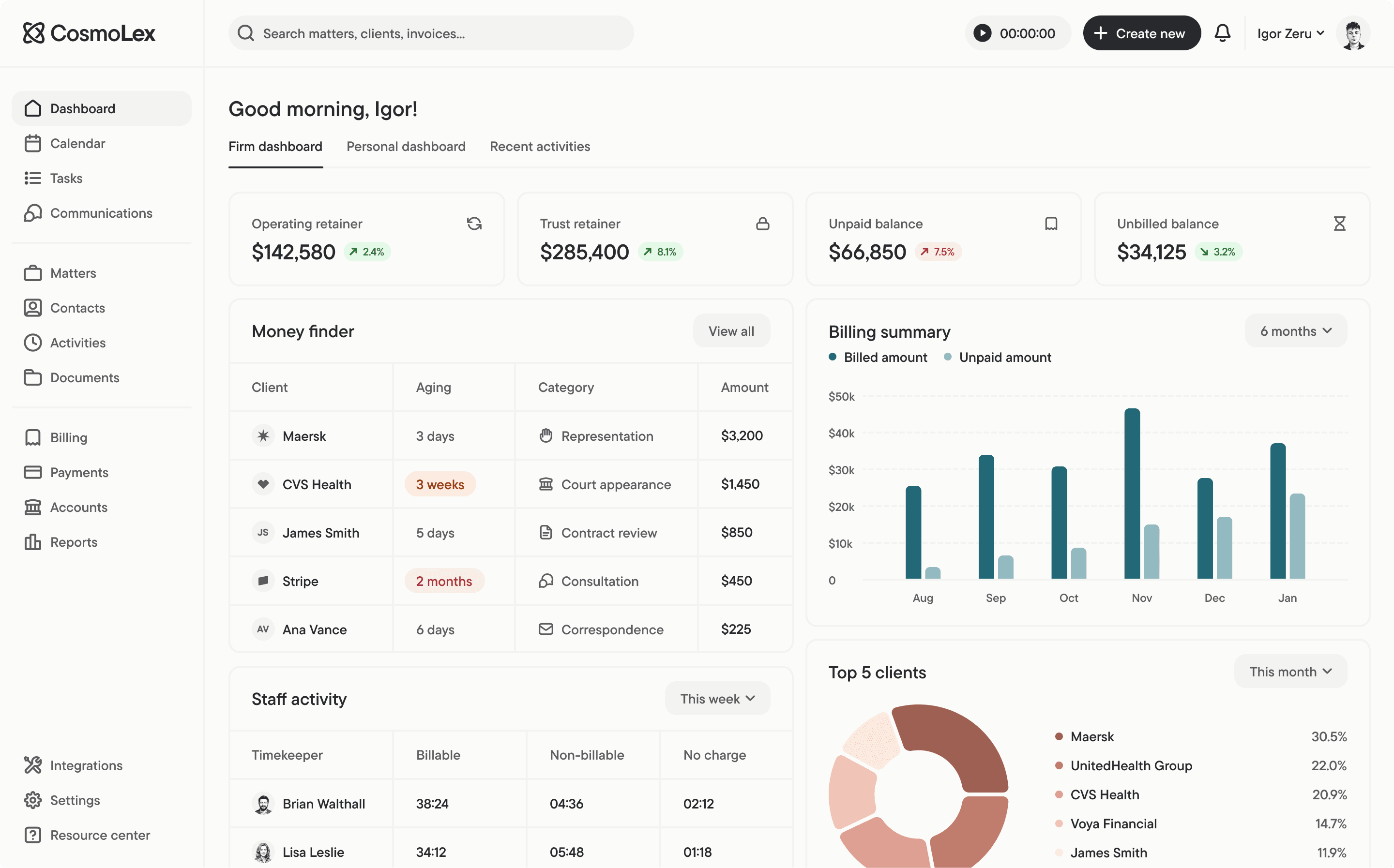Click the Unpaid balance bookmark icon
Image resolution: width=1394 pixels, height=868 pixels.
point(1051,224)
